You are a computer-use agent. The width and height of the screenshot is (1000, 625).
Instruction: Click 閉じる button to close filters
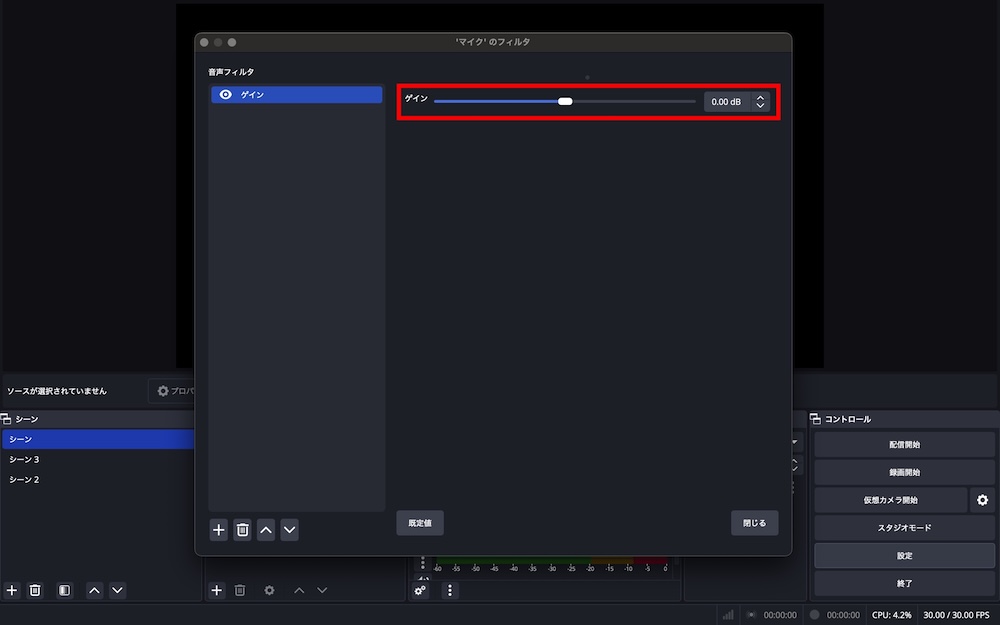(x=754, y=523)
